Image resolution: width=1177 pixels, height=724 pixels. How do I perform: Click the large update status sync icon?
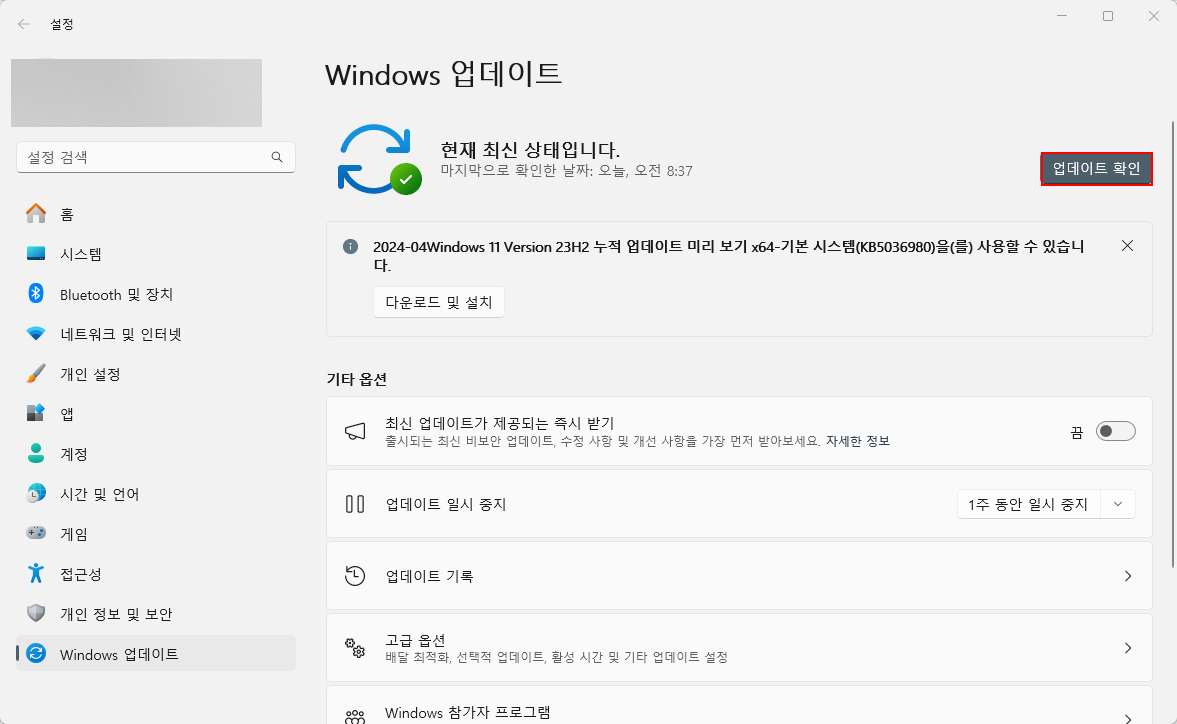coord(379,159)
